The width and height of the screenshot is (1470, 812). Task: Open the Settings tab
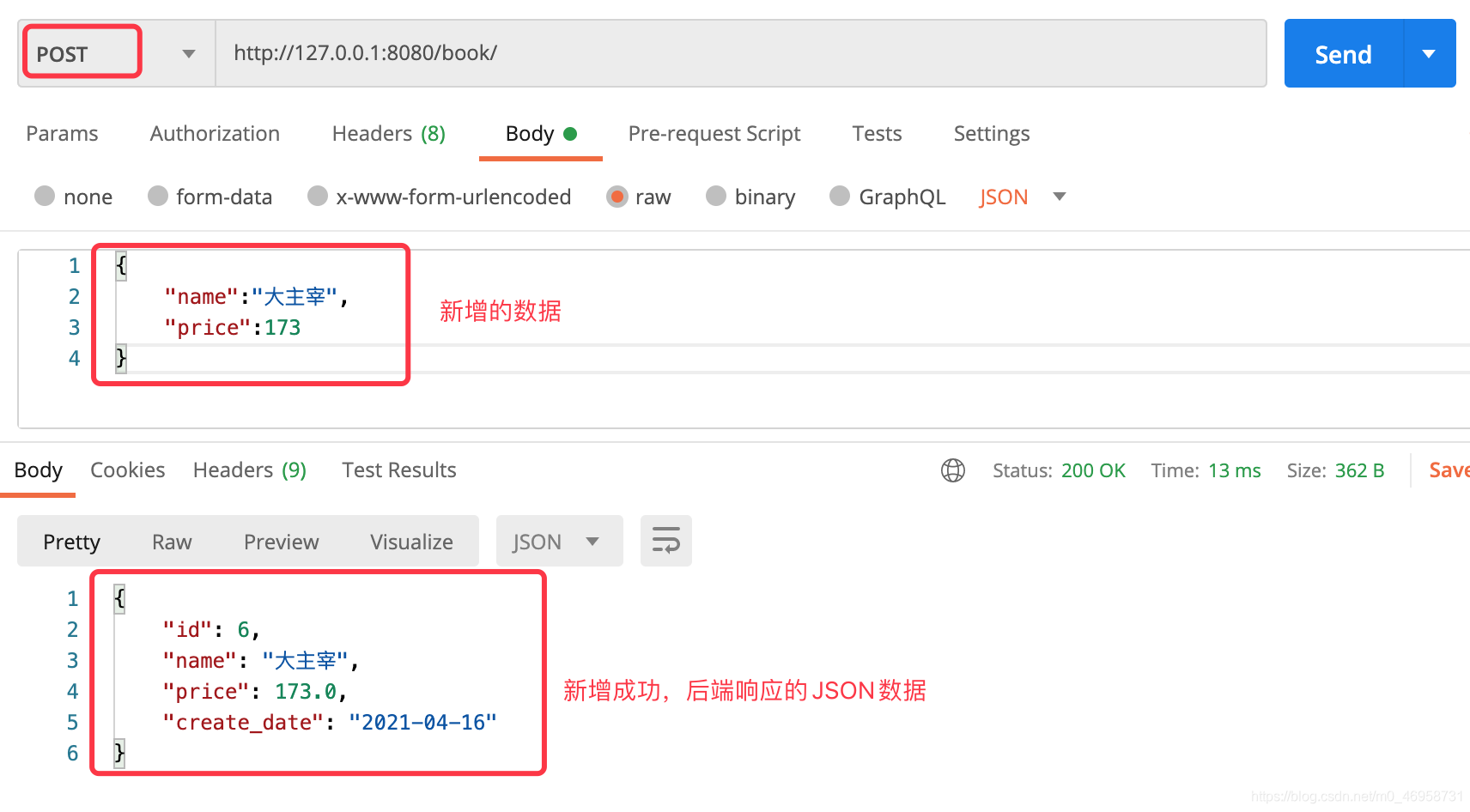[x=992, y=134]
